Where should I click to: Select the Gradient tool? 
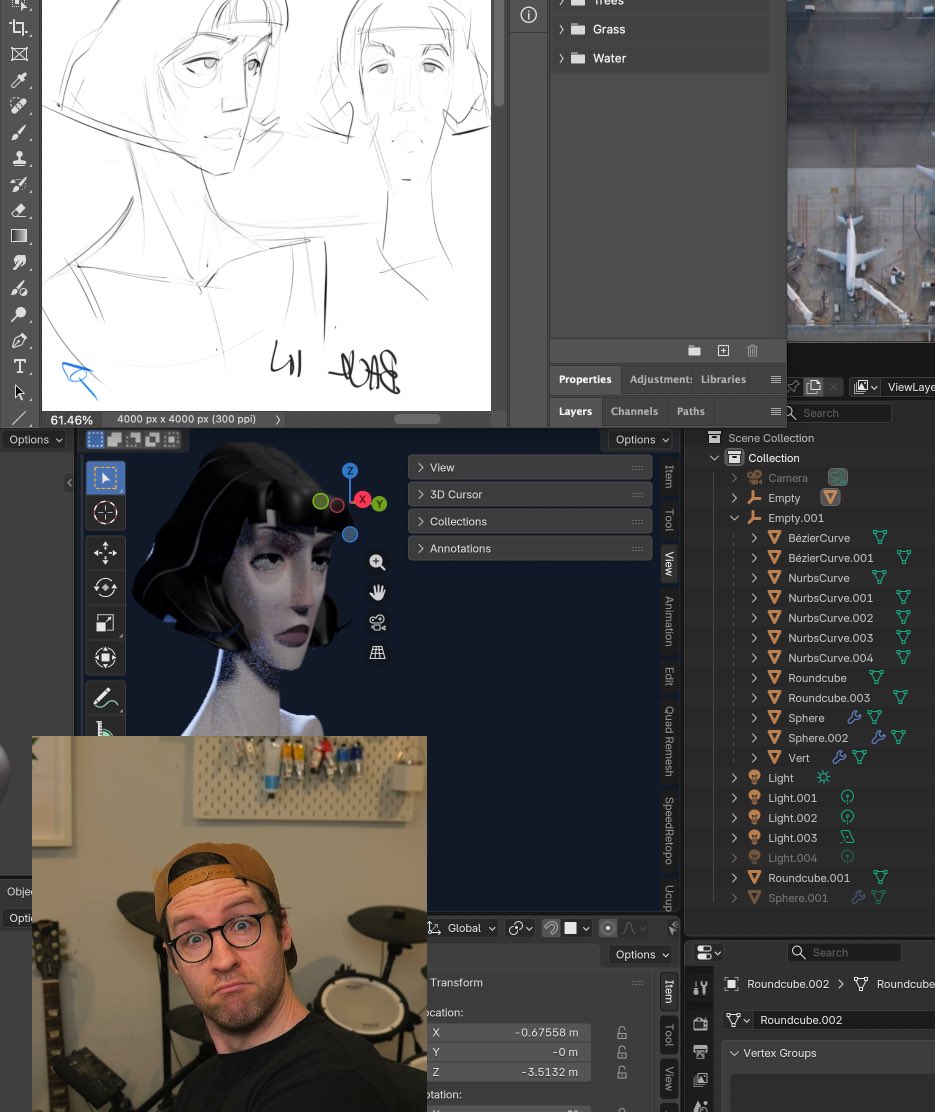19,236
